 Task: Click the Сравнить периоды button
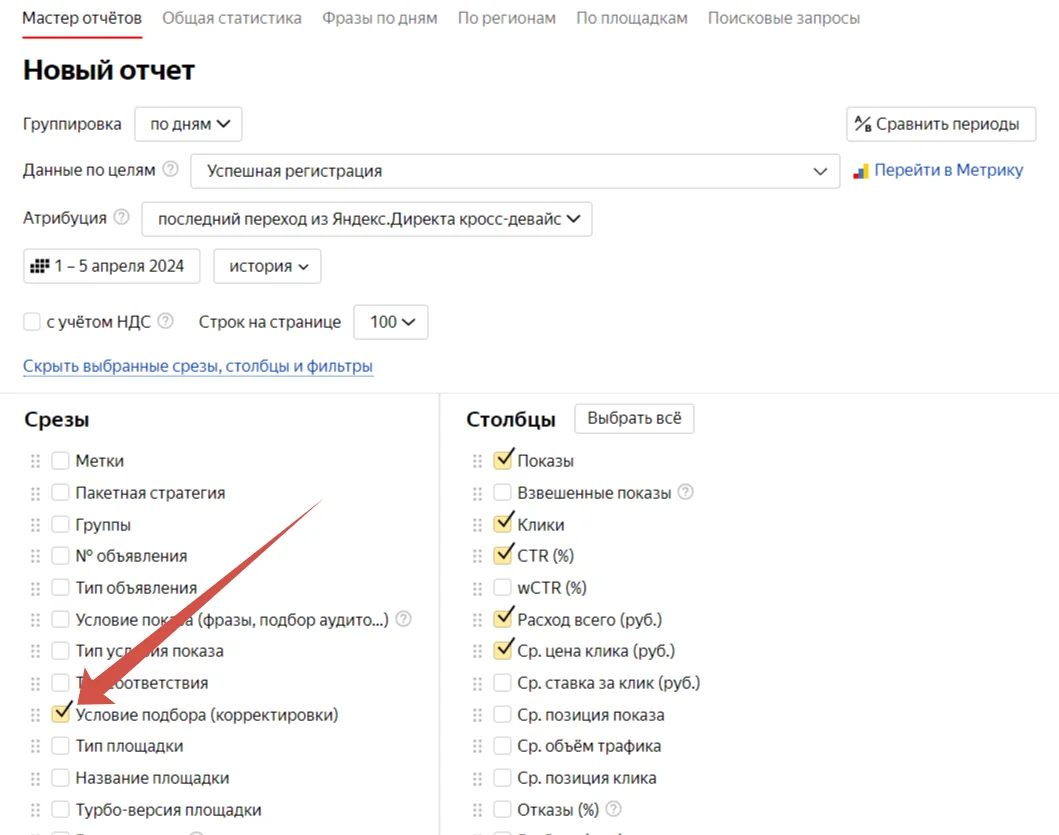click(x=941, y=124)
